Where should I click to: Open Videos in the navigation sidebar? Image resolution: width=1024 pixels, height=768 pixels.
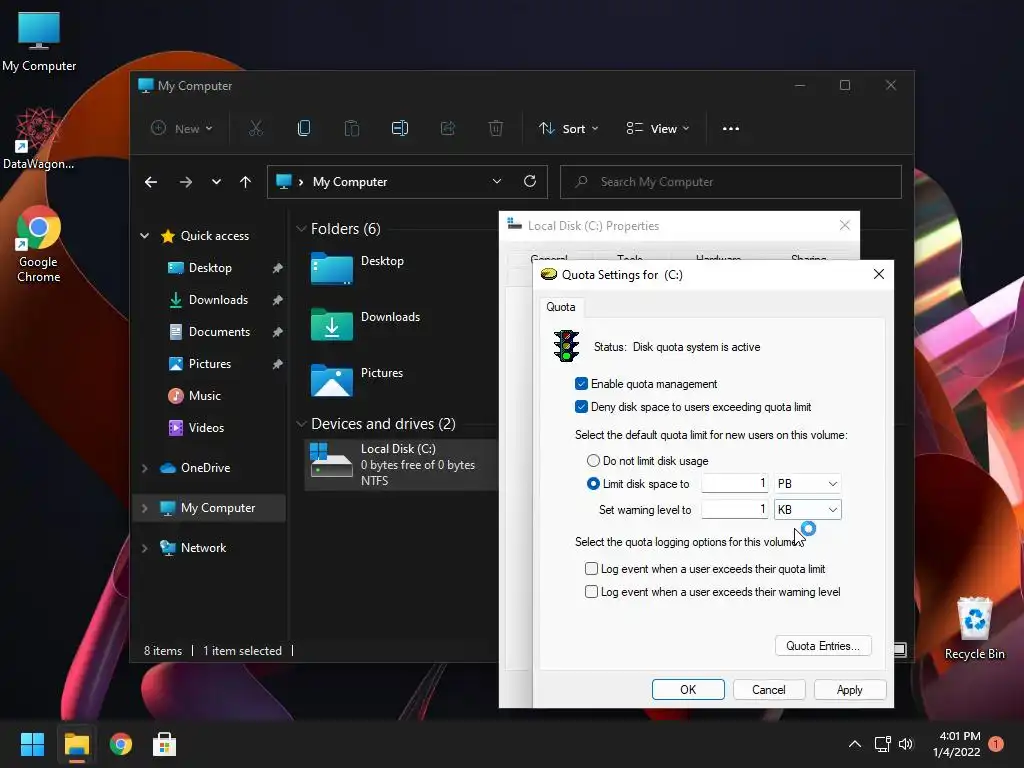(x=206, y=428)
